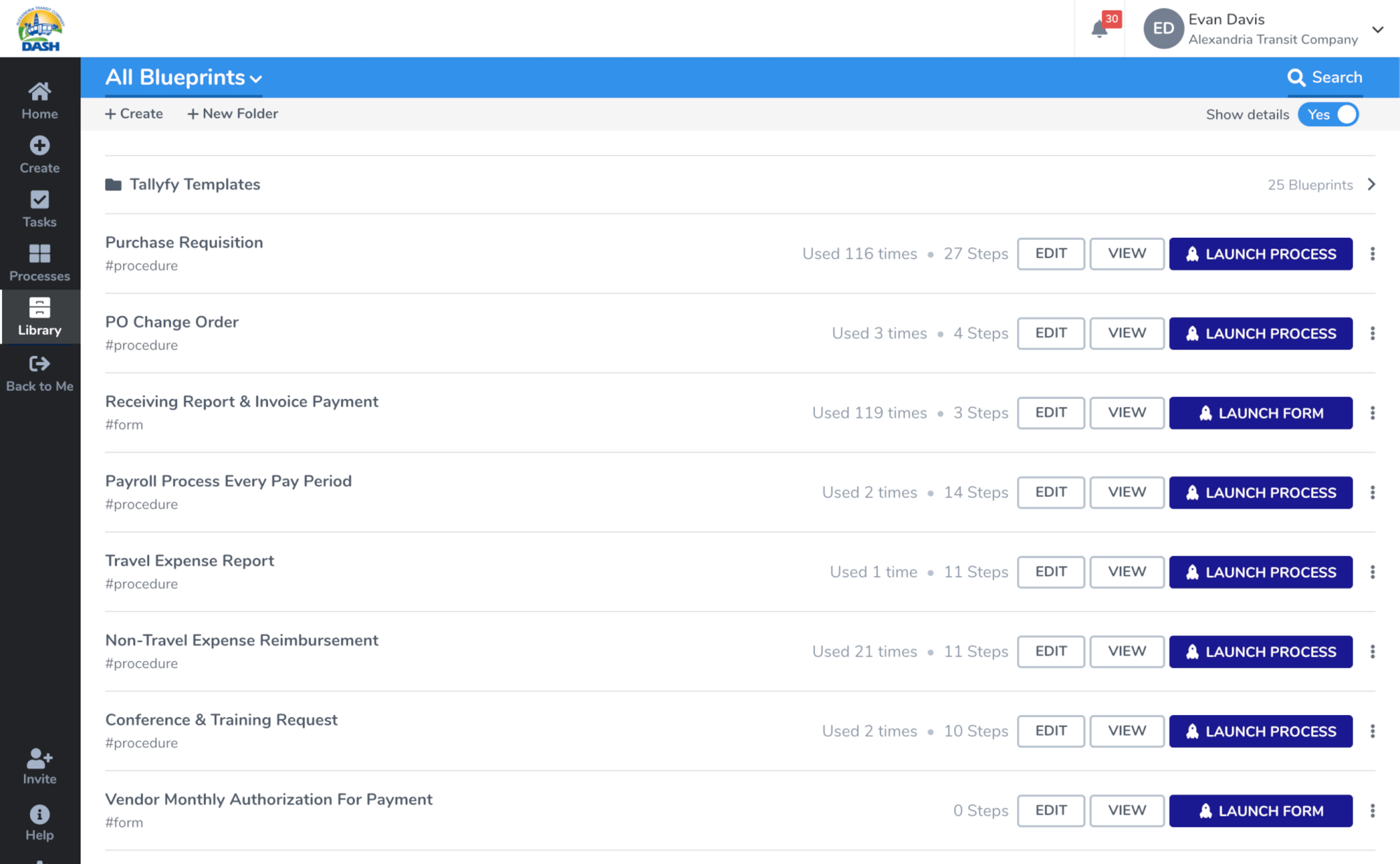Open the notifications bell icon

(1100, 29)
